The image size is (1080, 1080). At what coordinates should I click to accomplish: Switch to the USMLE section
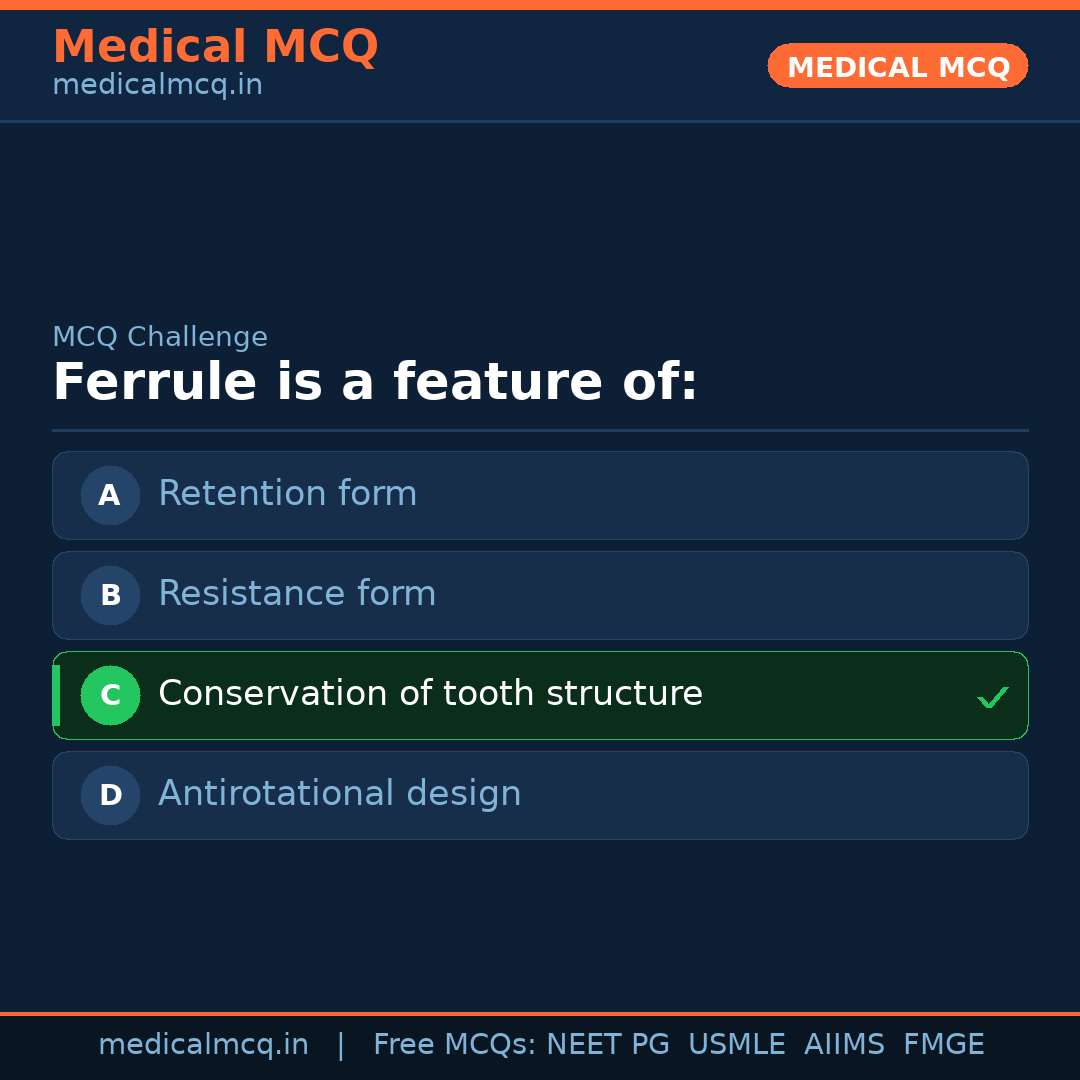coord(737,1044)
